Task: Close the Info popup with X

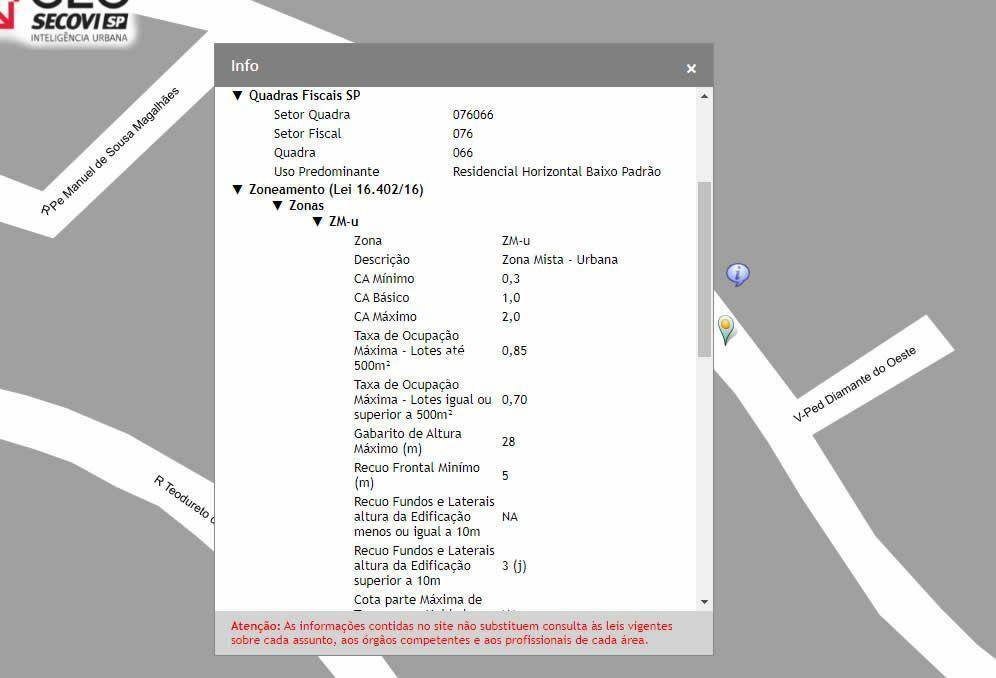Action: pyautogui.click(x=691, y=68)
